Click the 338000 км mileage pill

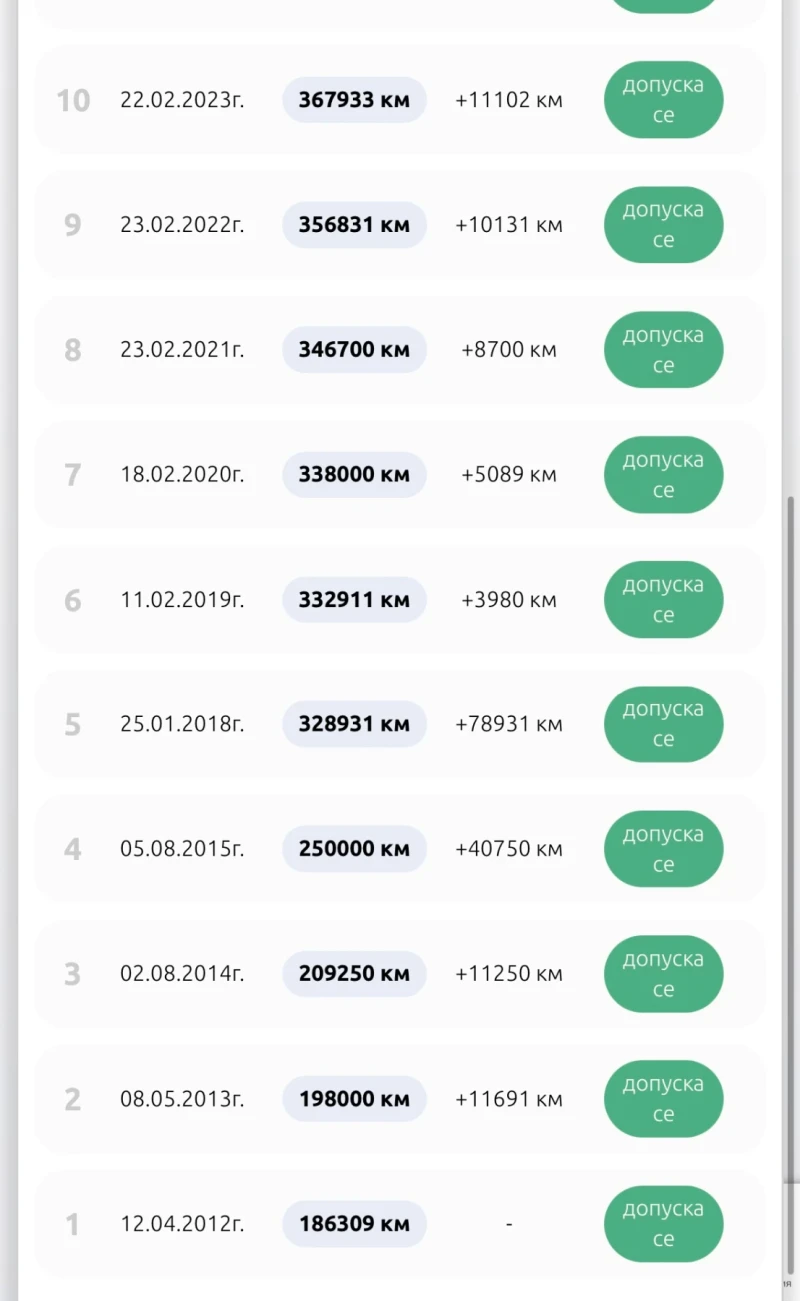(354, 475)
